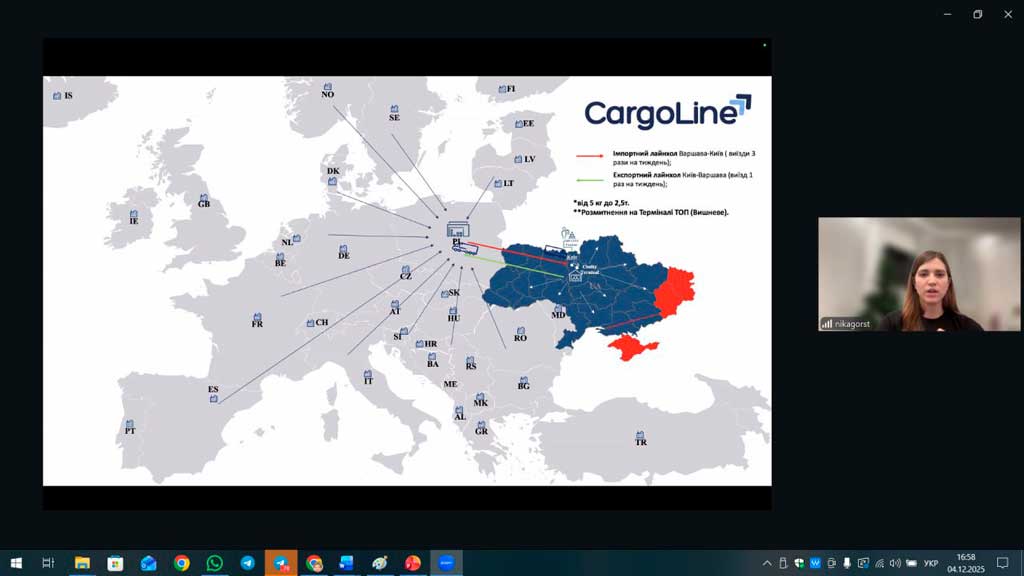Select the nikagorst participant video tile
The image size is (1024, 576).
(x=918, y=274)
